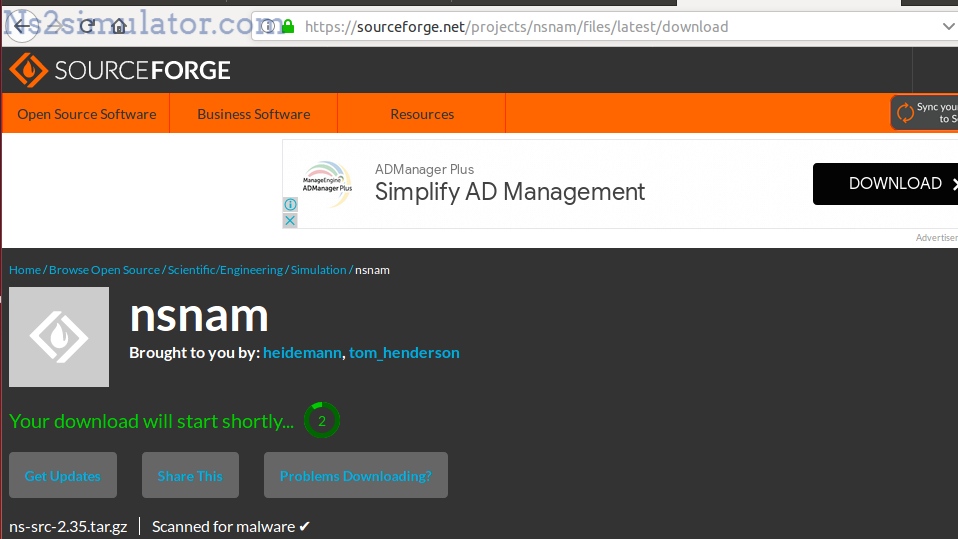Click the green padlock security icon
Screen dimensions: 958x539
tap(288, 26)
